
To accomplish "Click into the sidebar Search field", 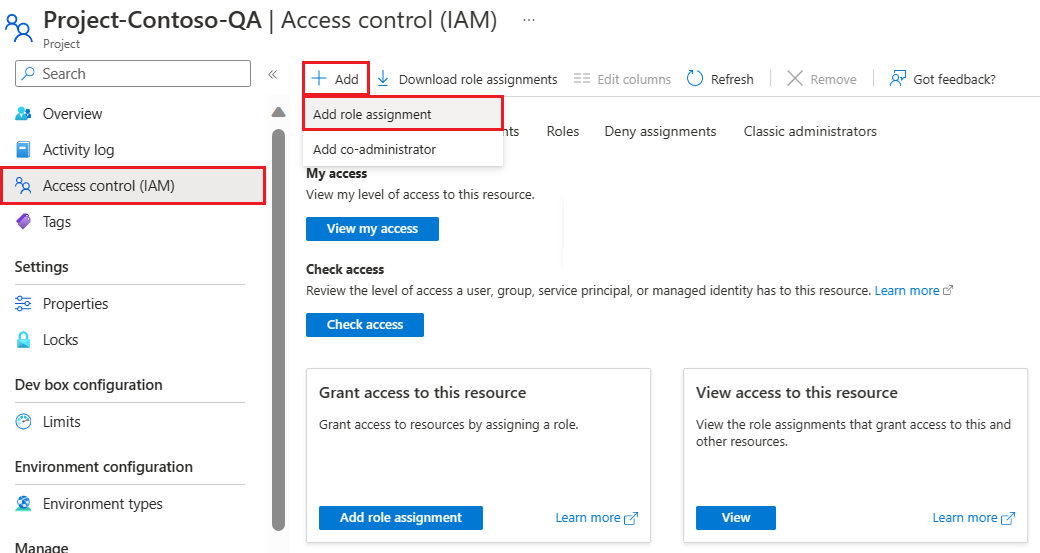I will click(x=133, y=74).
